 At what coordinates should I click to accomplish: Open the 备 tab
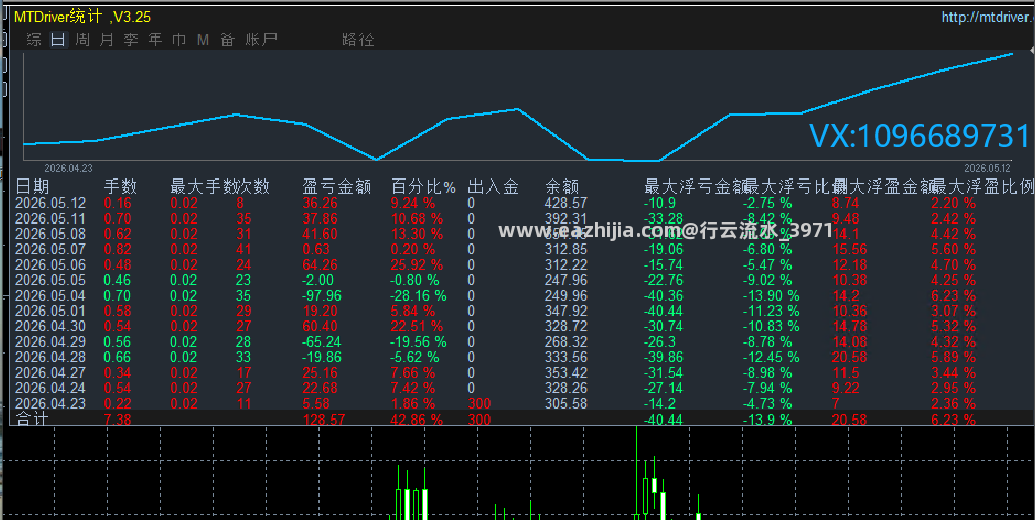(228, 40)
